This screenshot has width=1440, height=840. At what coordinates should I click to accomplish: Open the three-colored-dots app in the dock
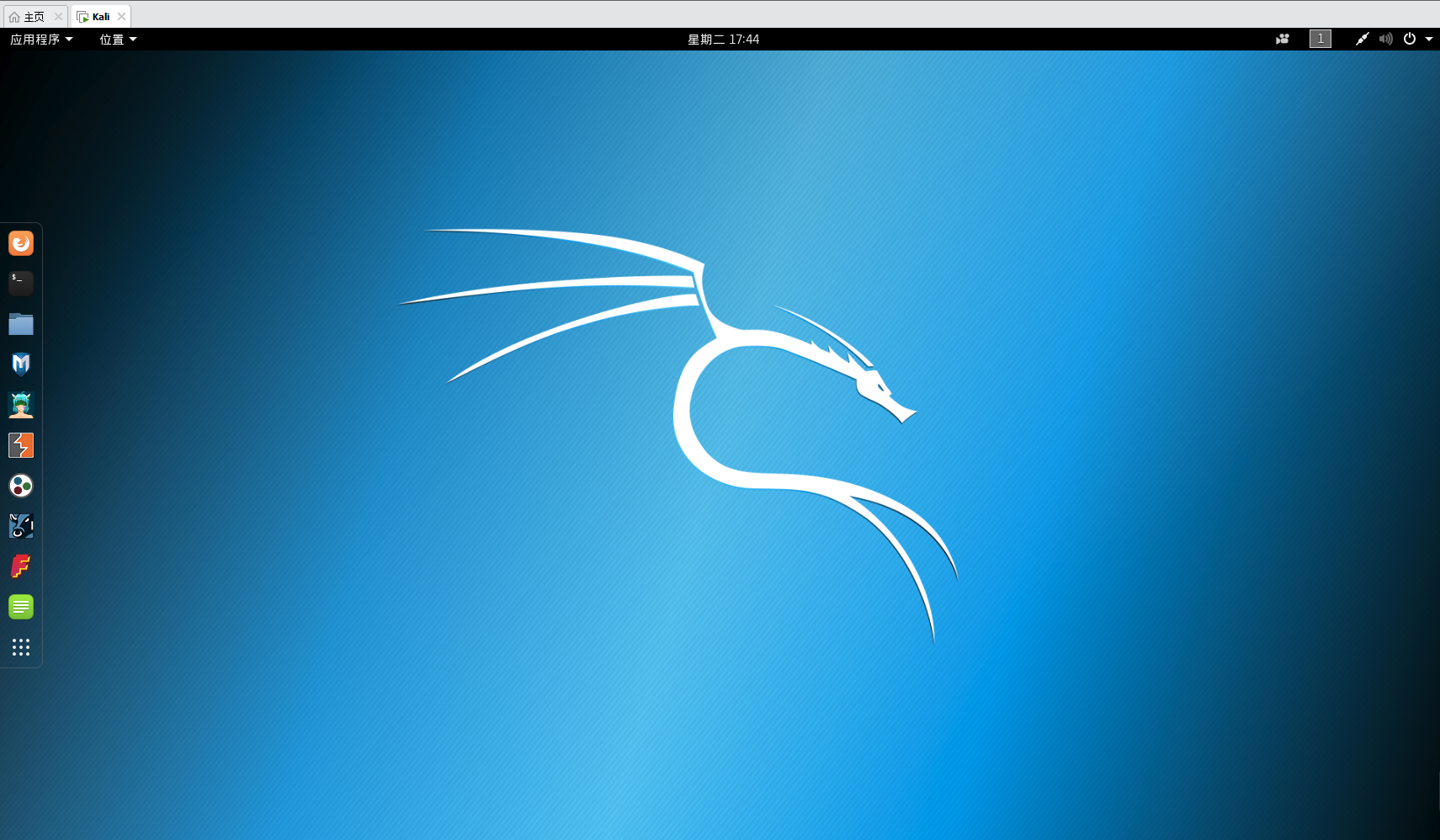click(x=21, y=486)
